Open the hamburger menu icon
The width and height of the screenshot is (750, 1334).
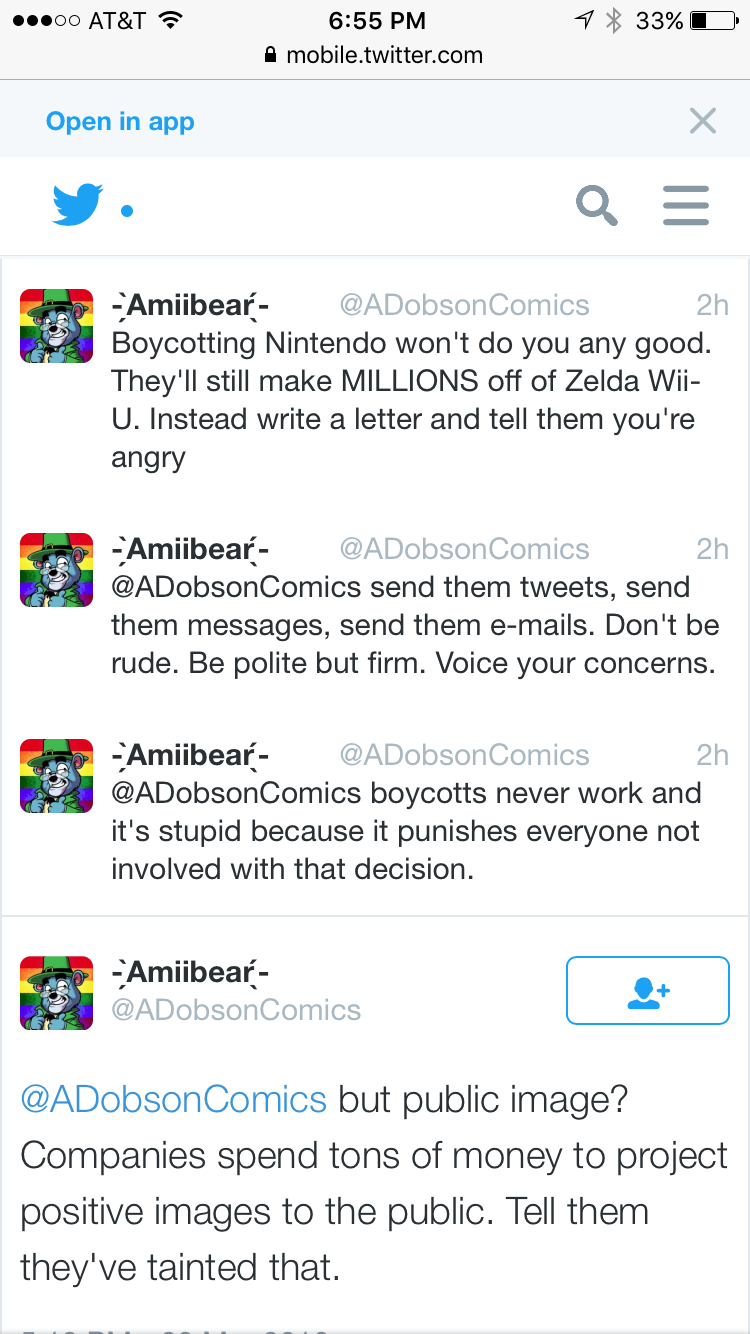point(686,206)
